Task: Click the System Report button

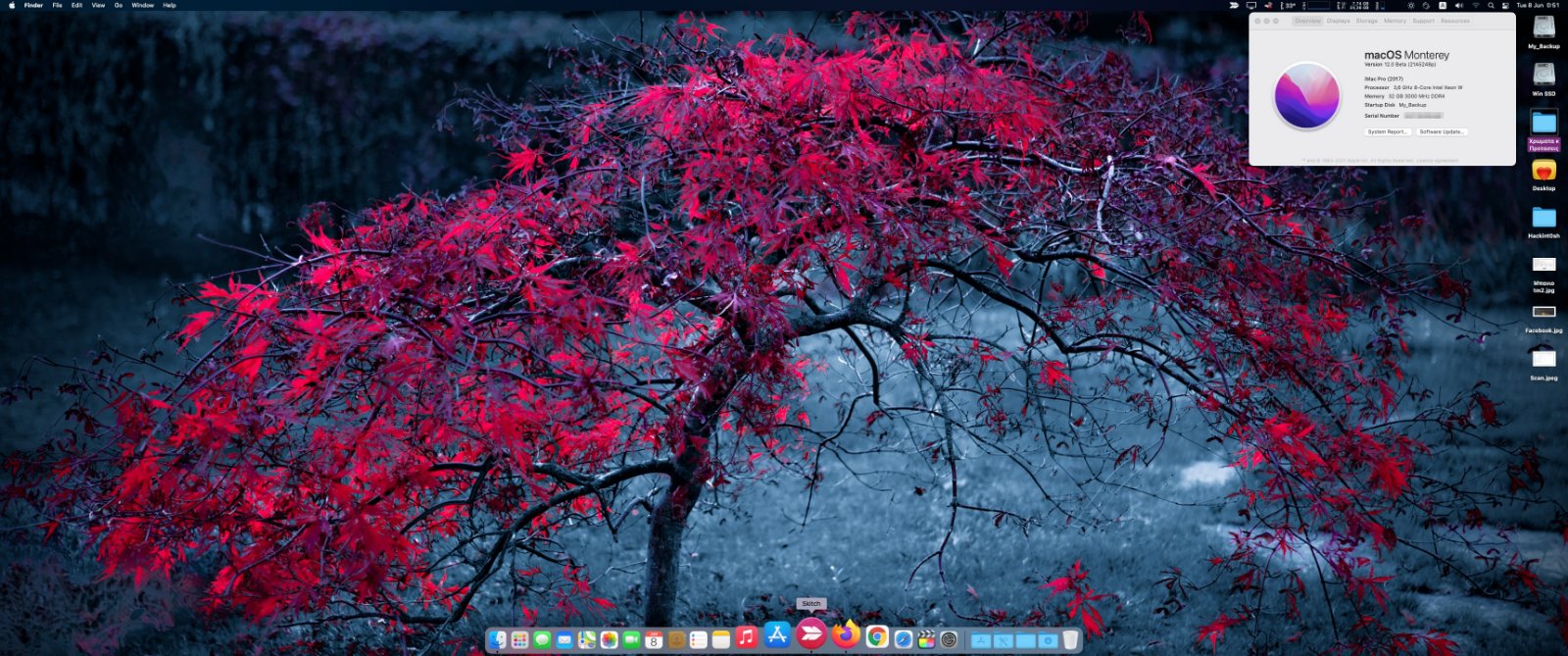Action: pos(1387,131)
